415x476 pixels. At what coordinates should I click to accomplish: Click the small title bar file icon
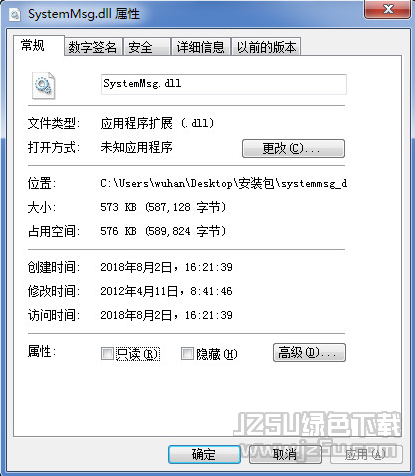tap(14, 14)
